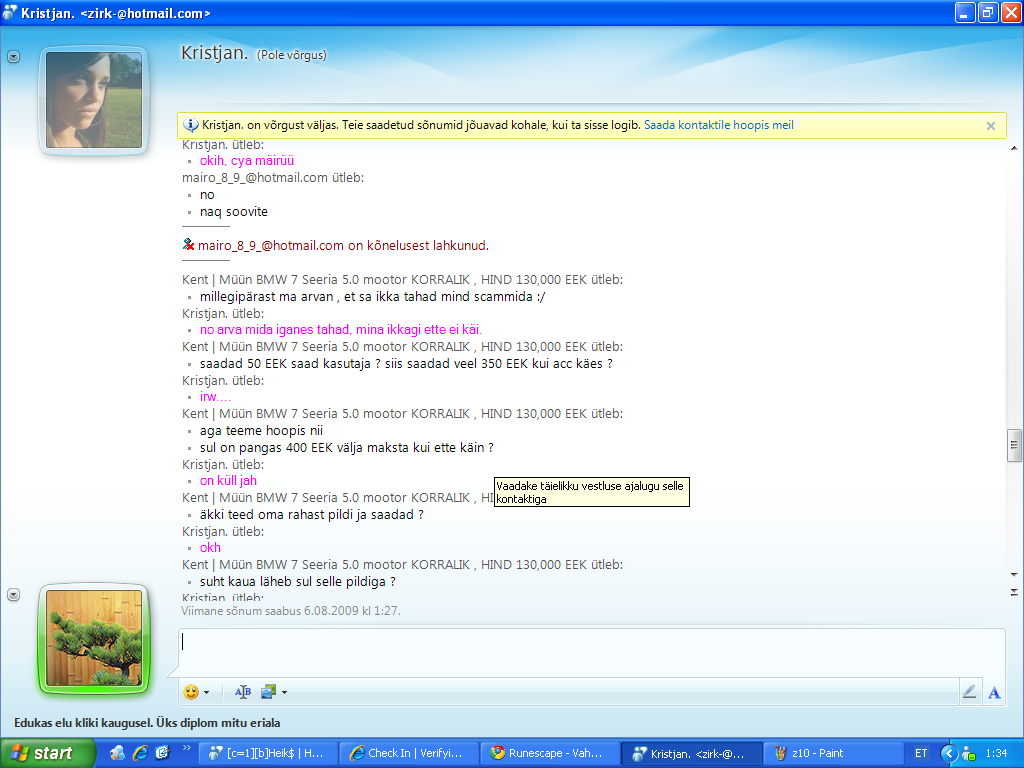Launch Internet Explorer from quick launch
Image resolution: width=1024 pixels, height=768 pixels.
coord(140,753)
